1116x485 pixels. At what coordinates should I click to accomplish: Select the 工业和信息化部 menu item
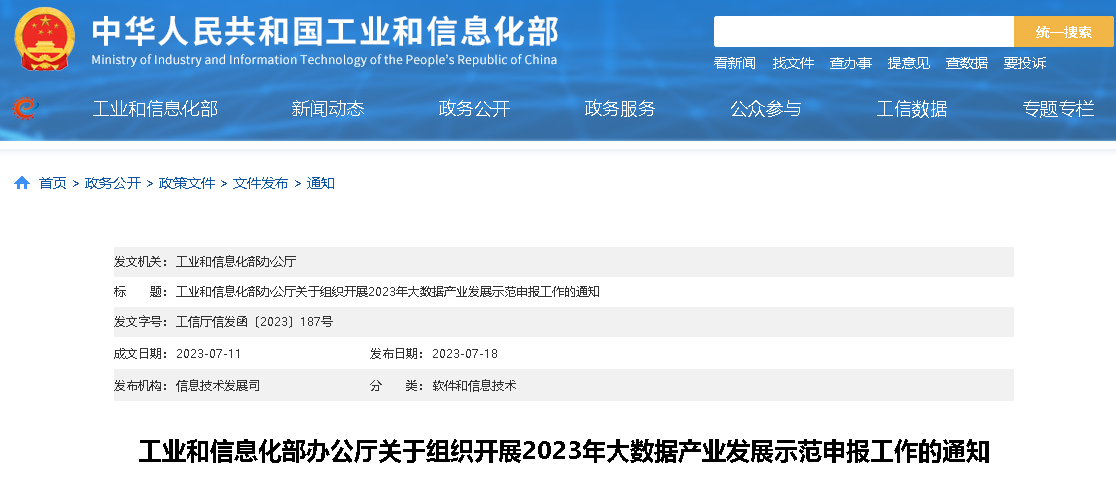pyautogui.click(x=155, y=109)
